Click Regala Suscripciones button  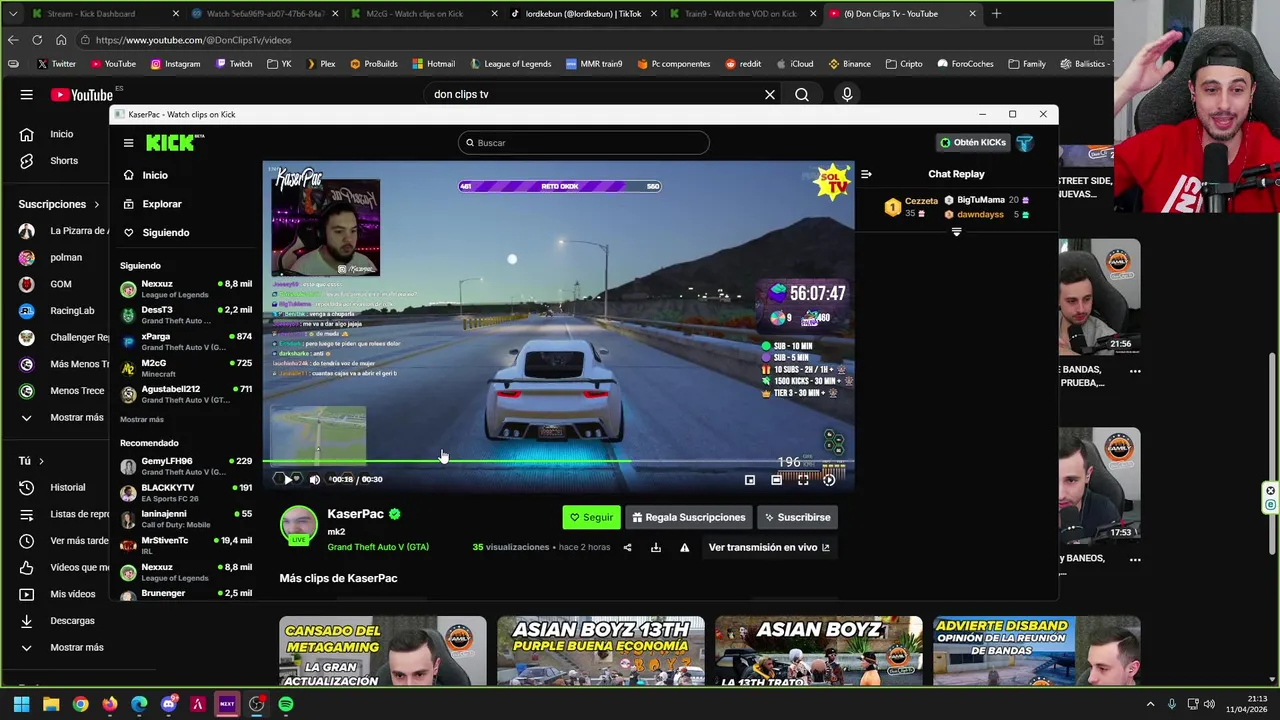coord(689,517)
